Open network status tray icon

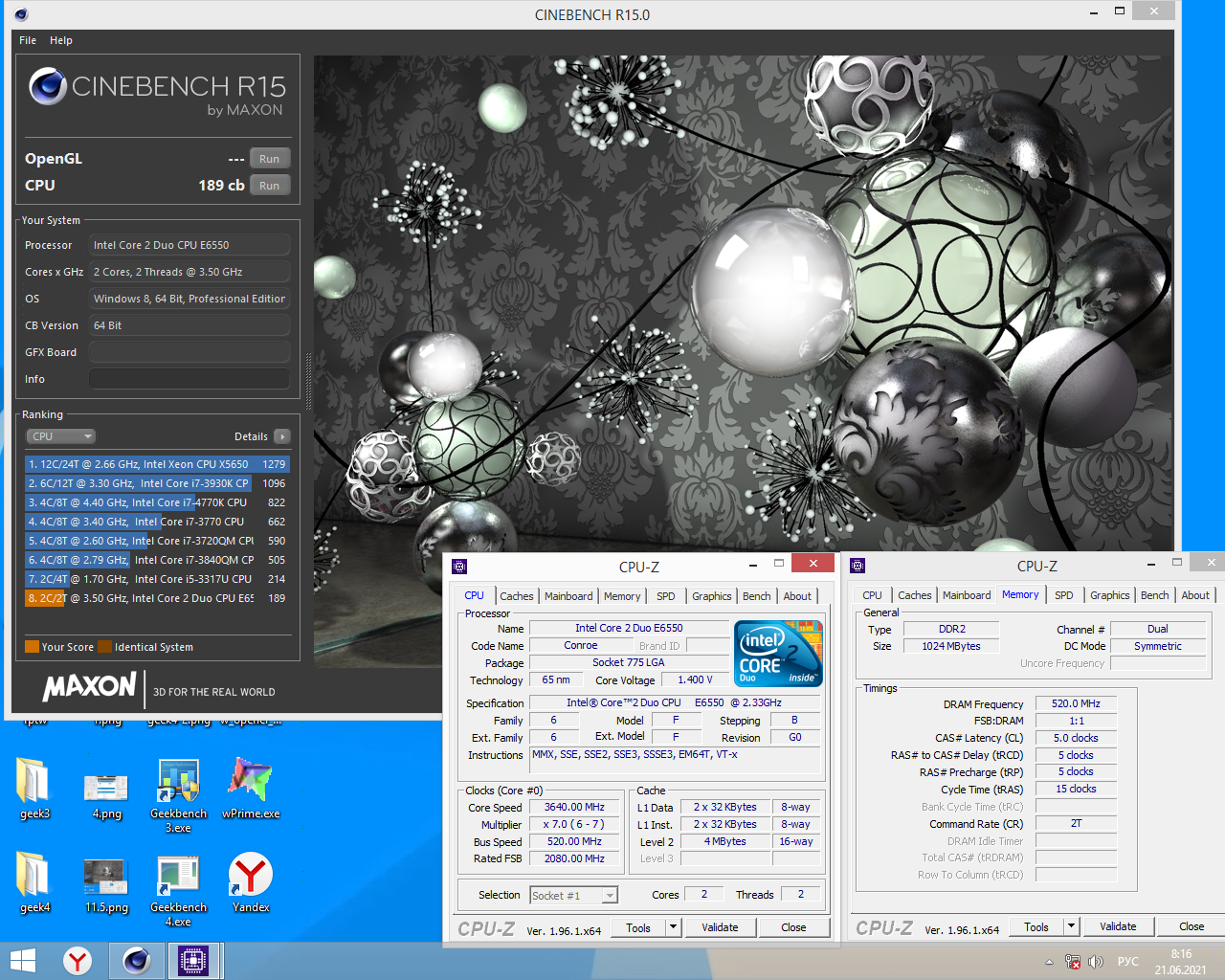point(1073,962)
